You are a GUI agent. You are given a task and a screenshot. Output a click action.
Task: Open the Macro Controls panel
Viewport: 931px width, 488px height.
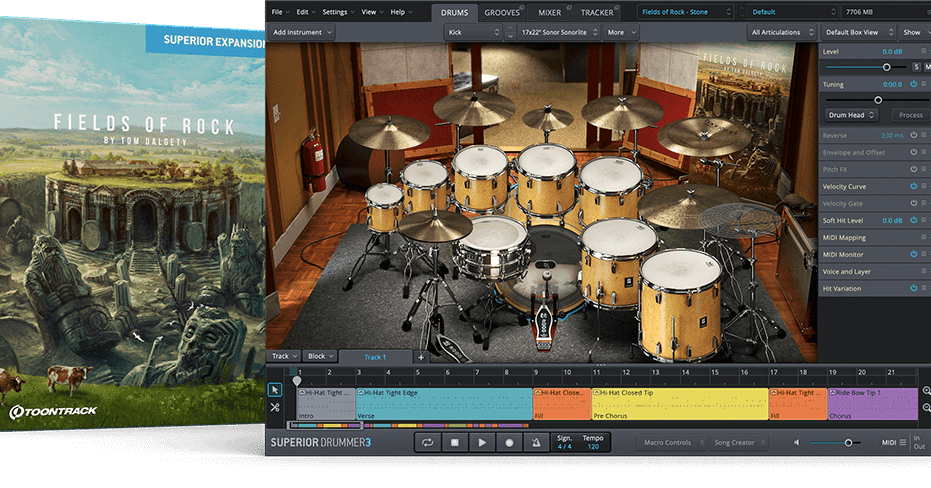point(671,442)
